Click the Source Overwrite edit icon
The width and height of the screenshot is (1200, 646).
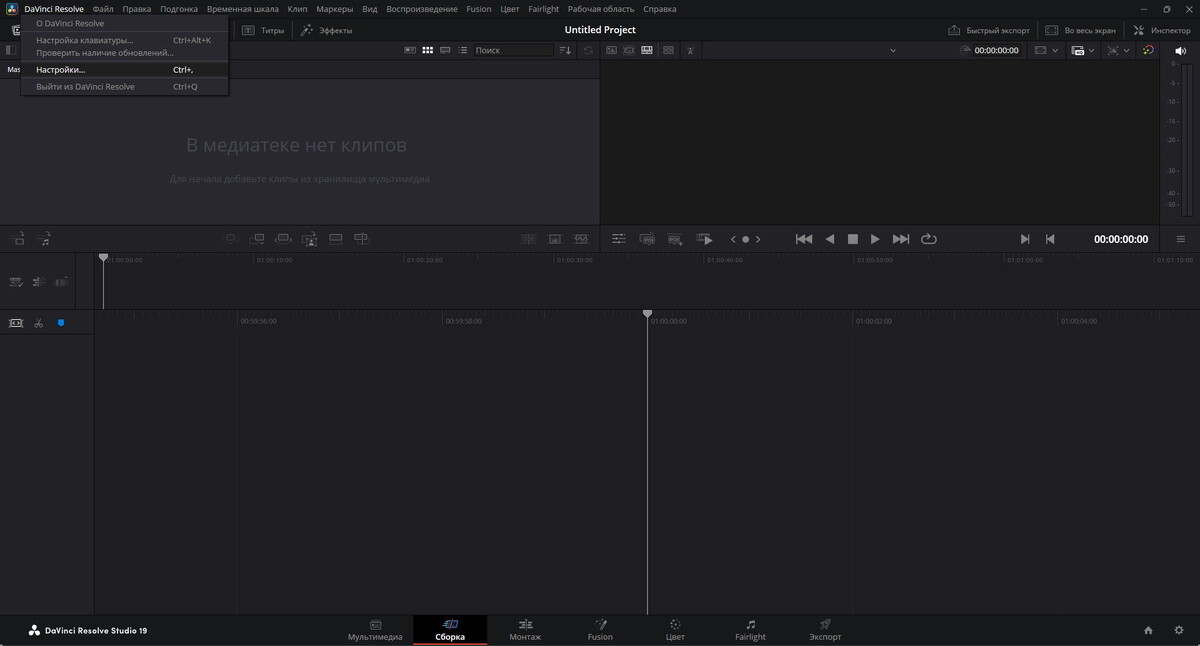pyautogui.click(x=362, y=239)
